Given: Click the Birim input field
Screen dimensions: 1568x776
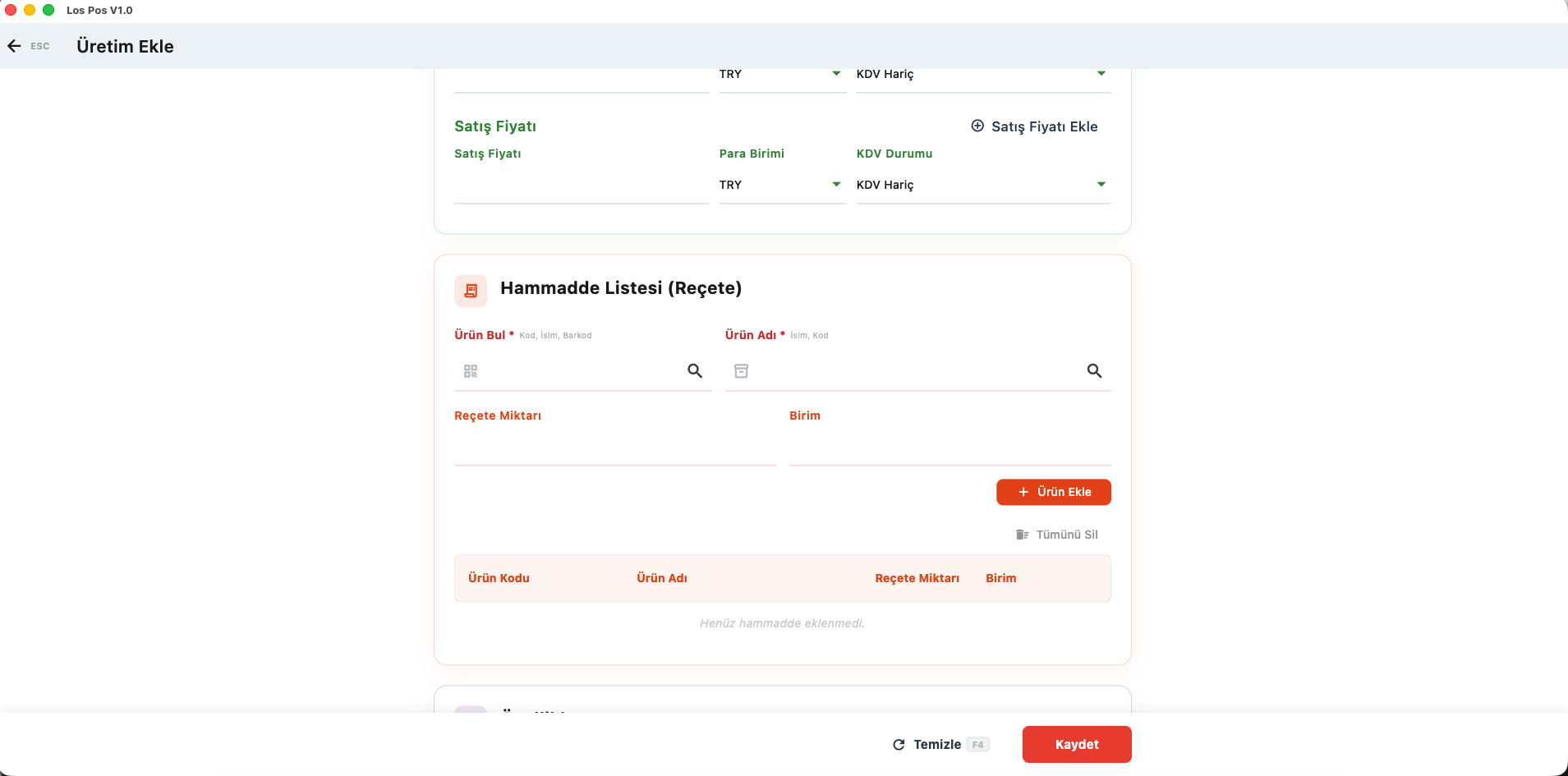Looking at the screenshot, I should 950,448.
